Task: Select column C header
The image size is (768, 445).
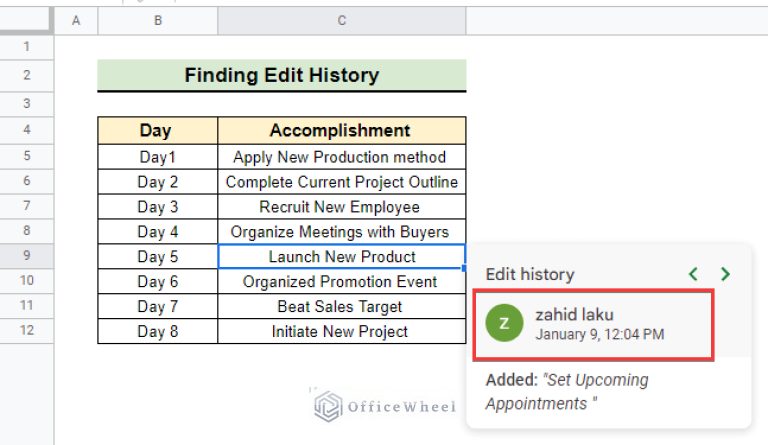Action: 341,20
